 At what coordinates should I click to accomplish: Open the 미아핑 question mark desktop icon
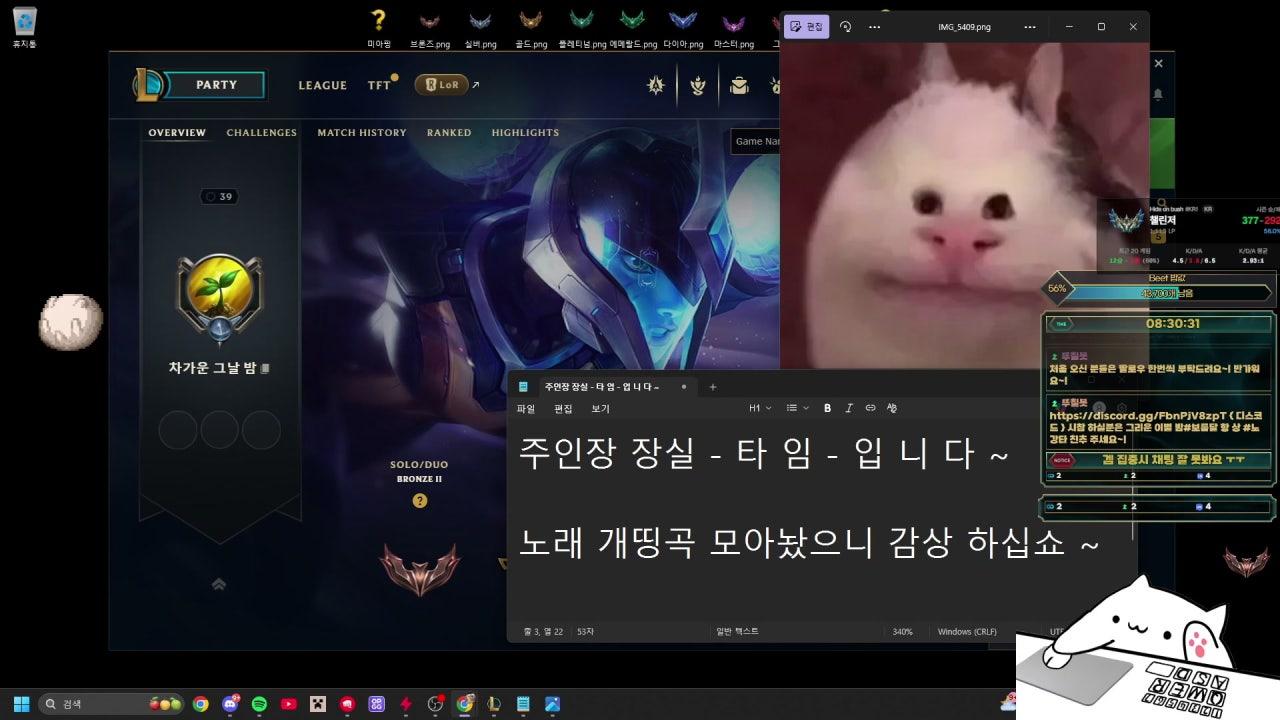coord(379,28)
